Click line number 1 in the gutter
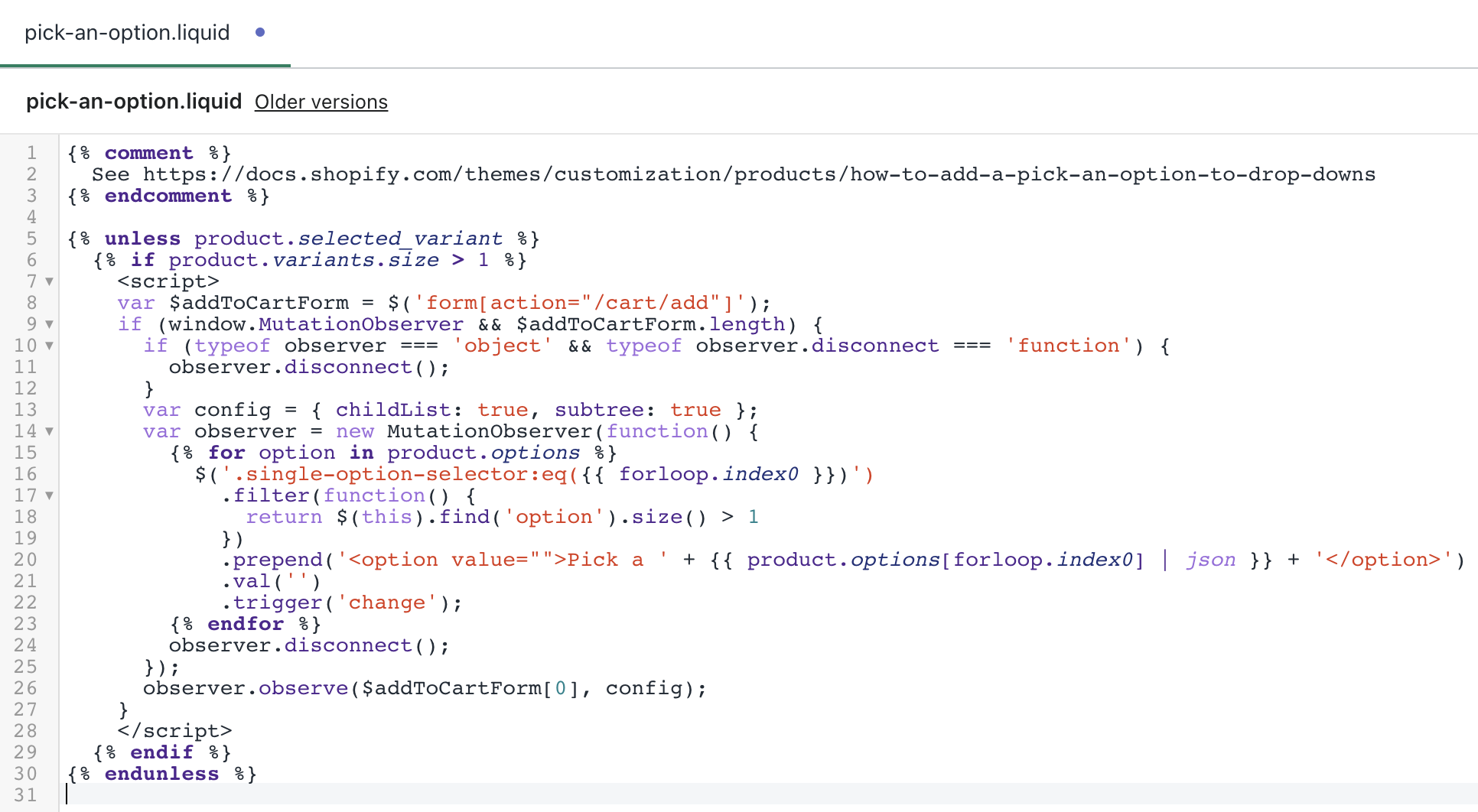 tap(31, 153)
